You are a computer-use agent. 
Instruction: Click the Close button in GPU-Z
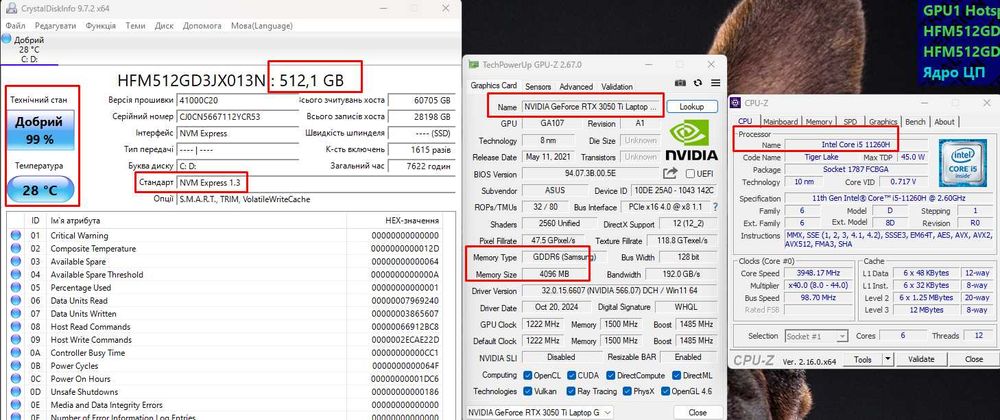point(698,412)
